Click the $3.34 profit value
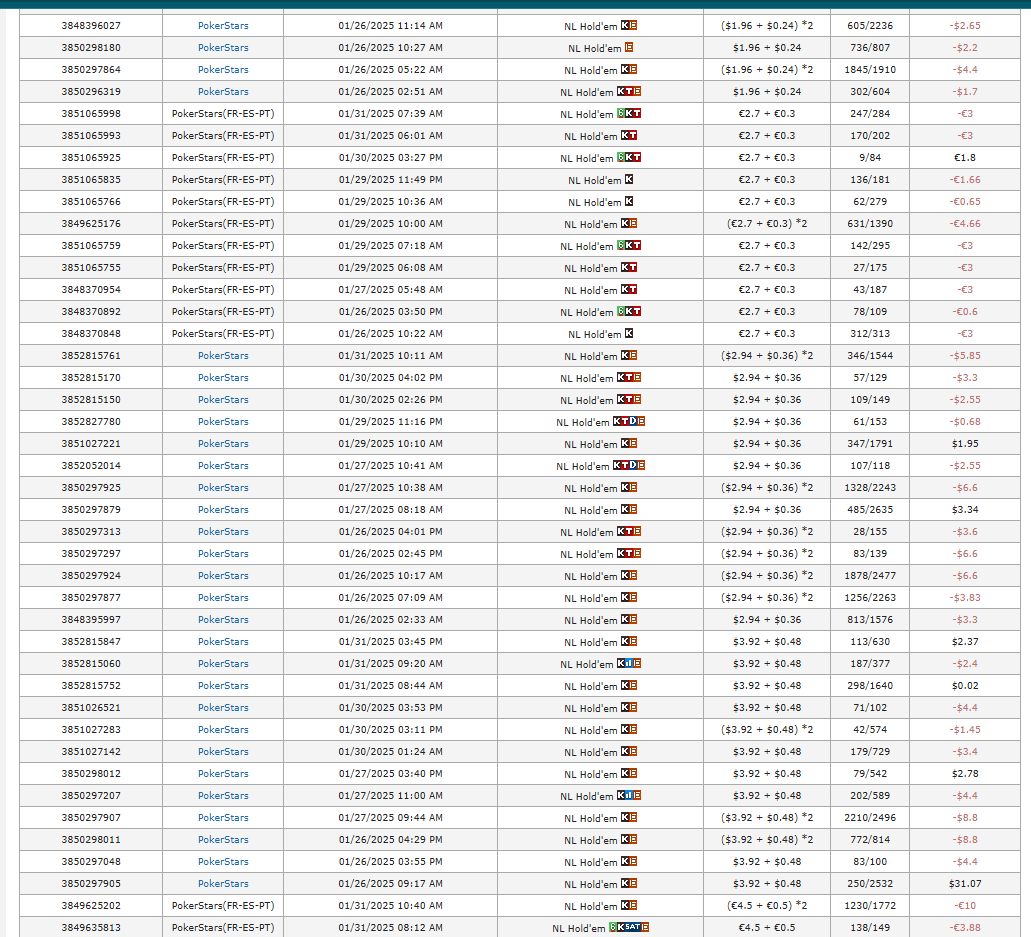The image size is (1031, 937). click(965, 510)
